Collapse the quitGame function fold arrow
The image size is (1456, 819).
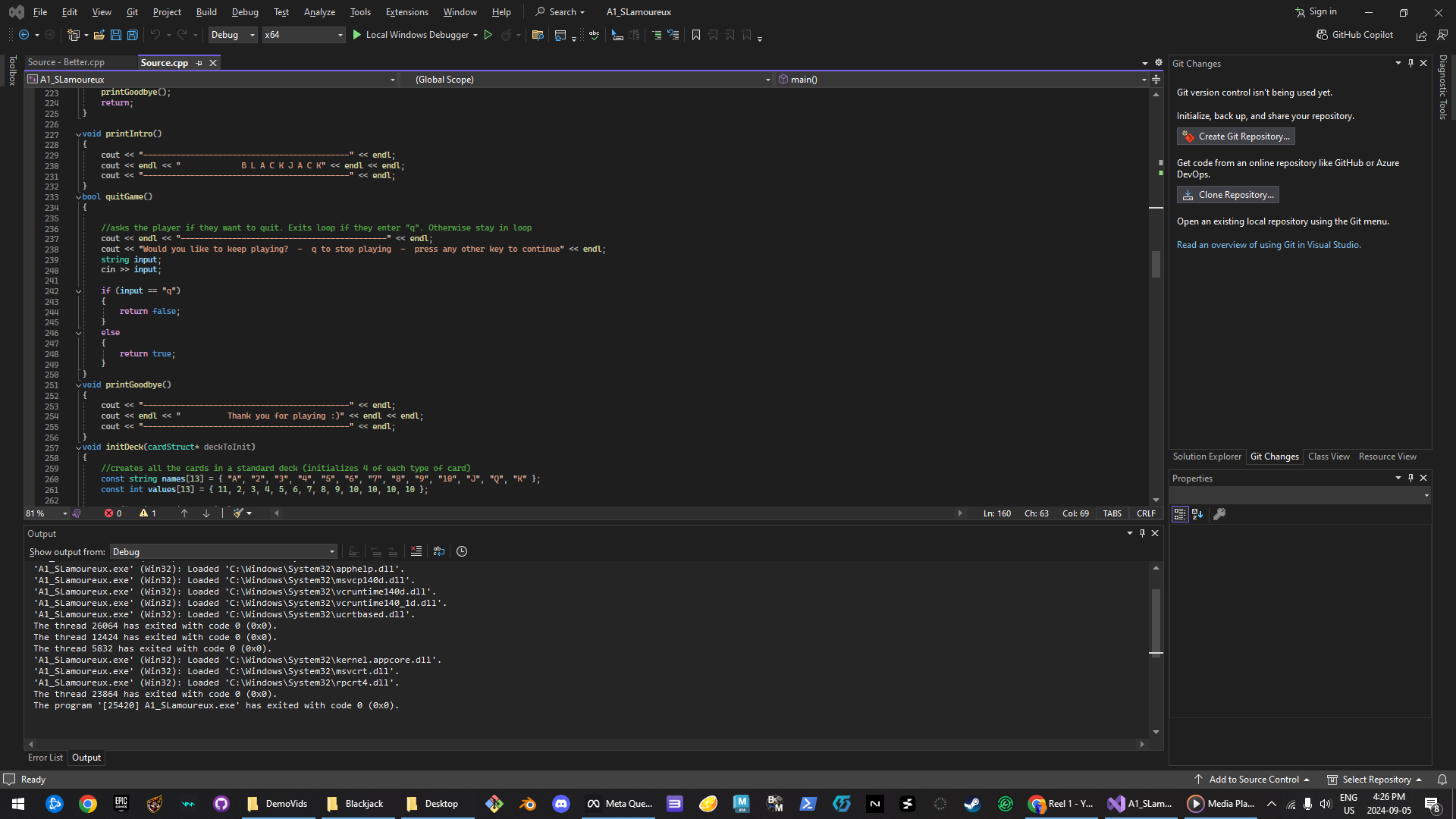(78, 197)
